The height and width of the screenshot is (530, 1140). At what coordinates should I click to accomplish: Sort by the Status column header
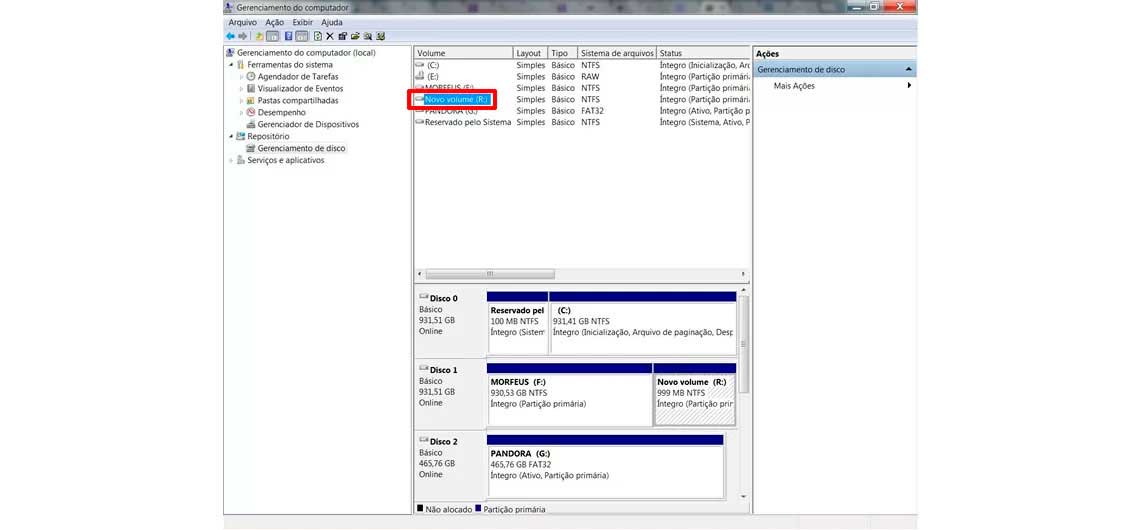pos(703,53)
